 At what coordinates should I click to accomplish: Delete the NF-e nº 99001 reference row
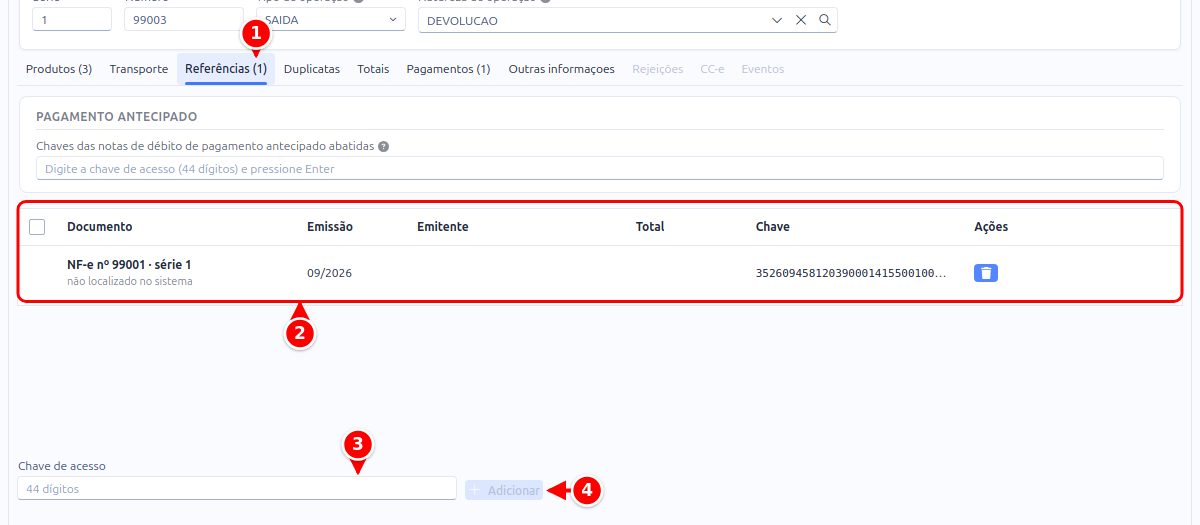coord(985,273)
